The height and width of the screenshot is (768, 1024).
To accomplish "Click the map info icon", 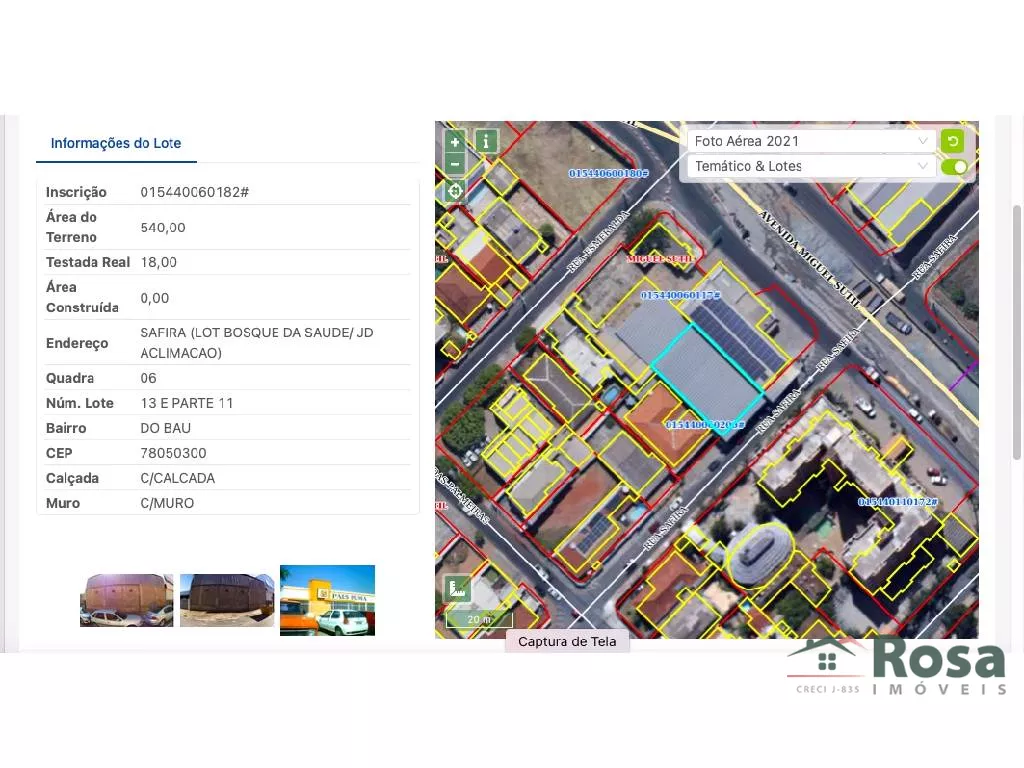I will (x=486, y=141).
